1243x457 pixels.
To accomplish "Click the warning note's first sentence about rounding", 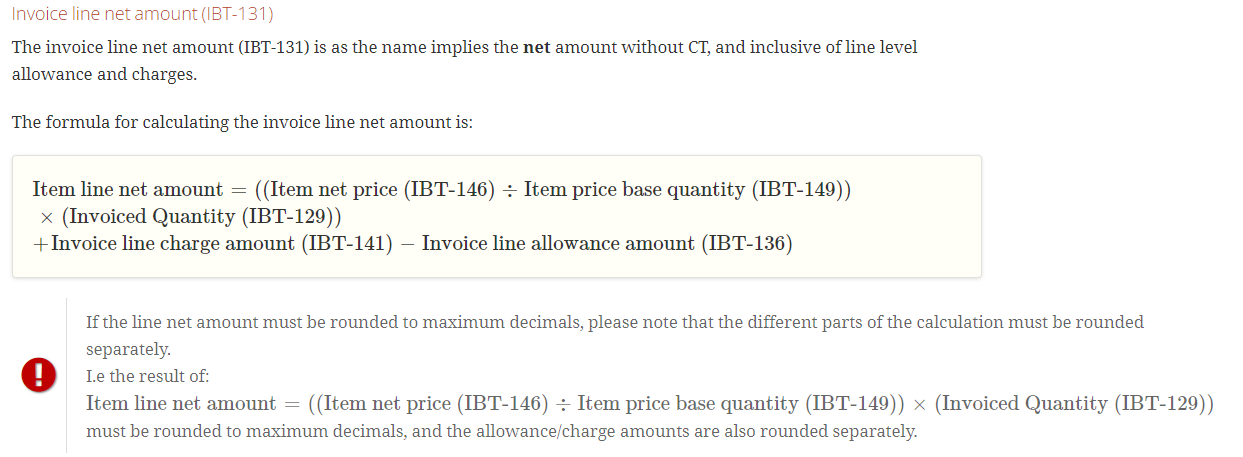I will 615,335.
